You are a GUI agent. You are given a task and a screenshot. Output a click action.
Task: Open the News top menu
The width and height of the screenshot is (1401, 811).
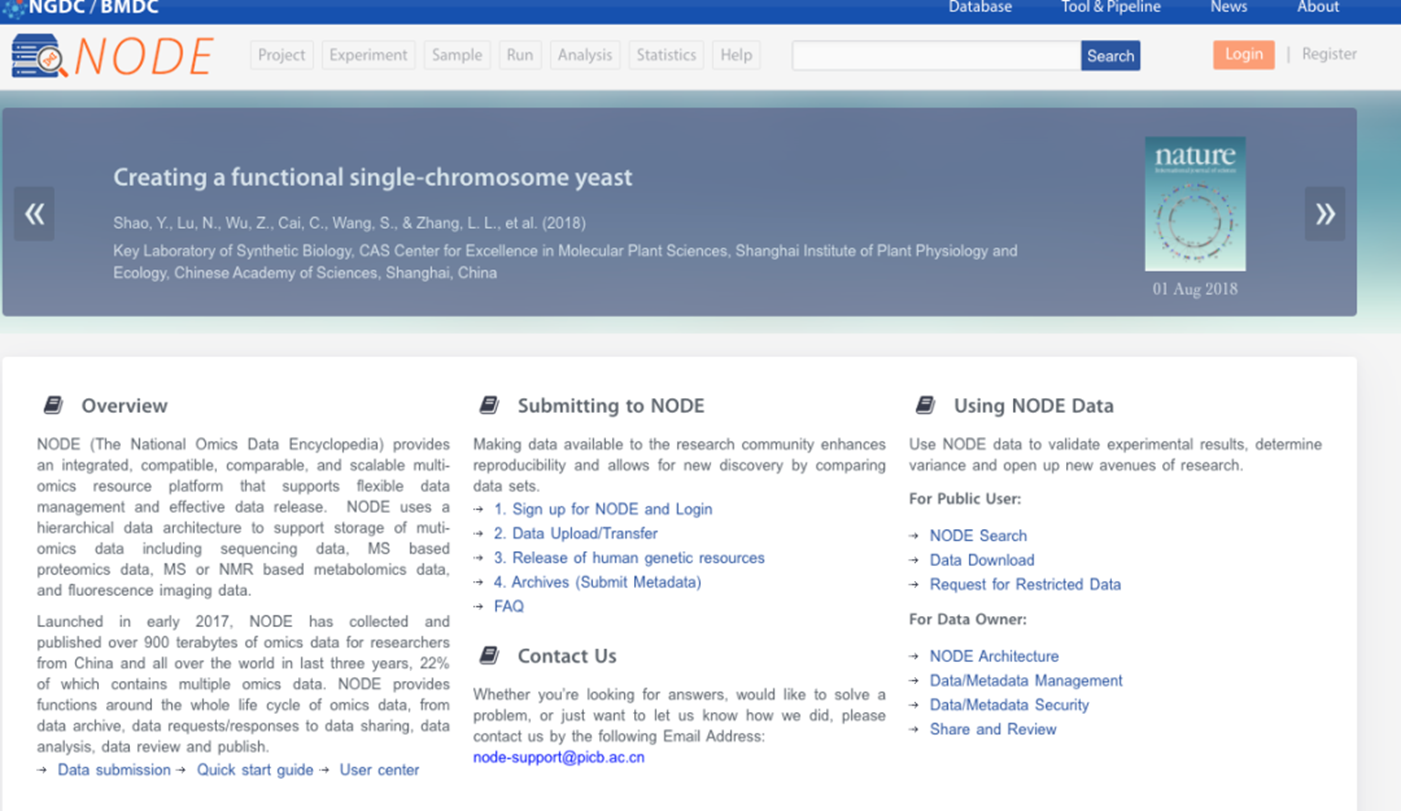click(x=1229, y=7)
